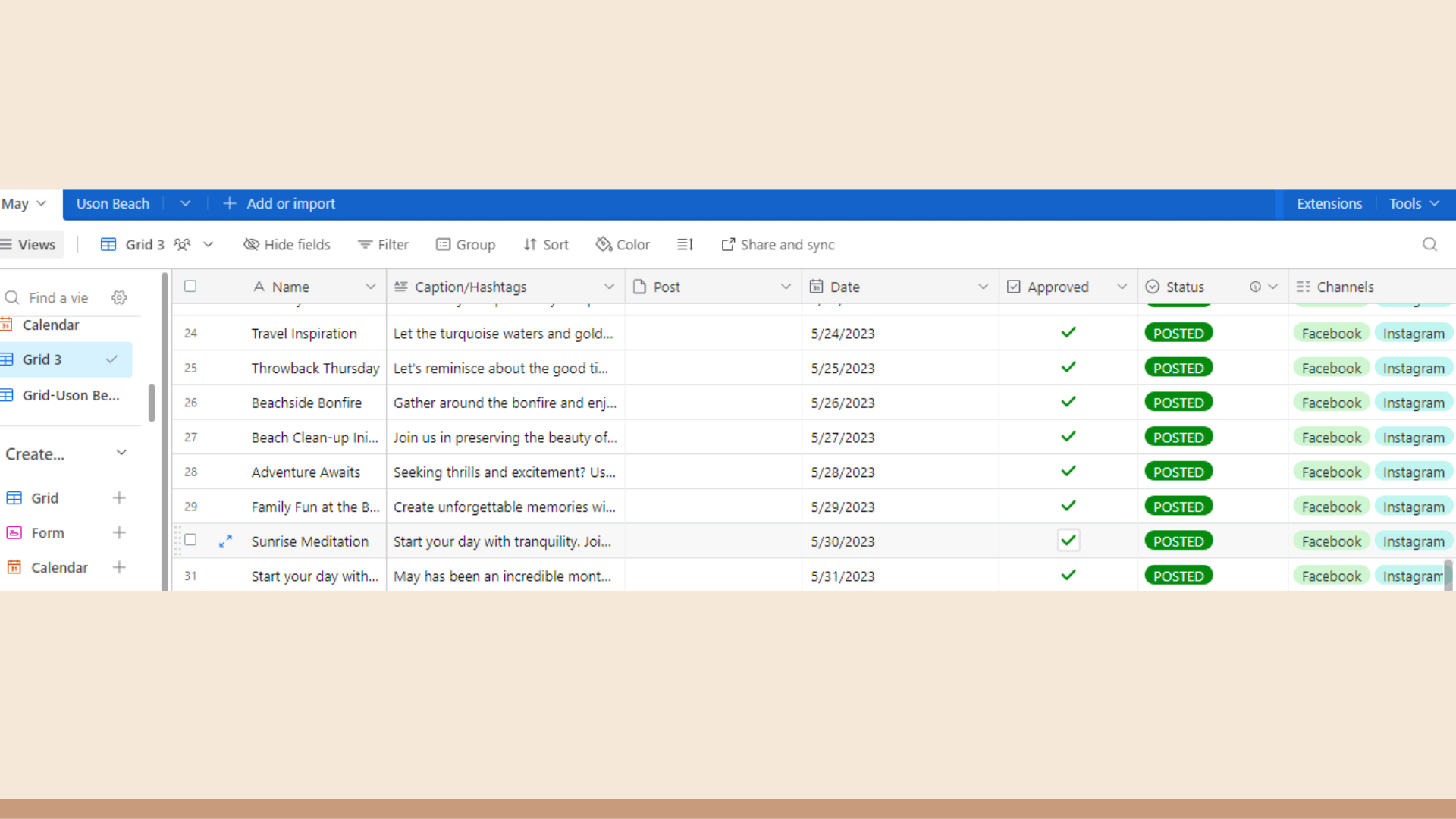Open the Tools menu
This screenshot has height=819, width=1456.
point(1414,203)
